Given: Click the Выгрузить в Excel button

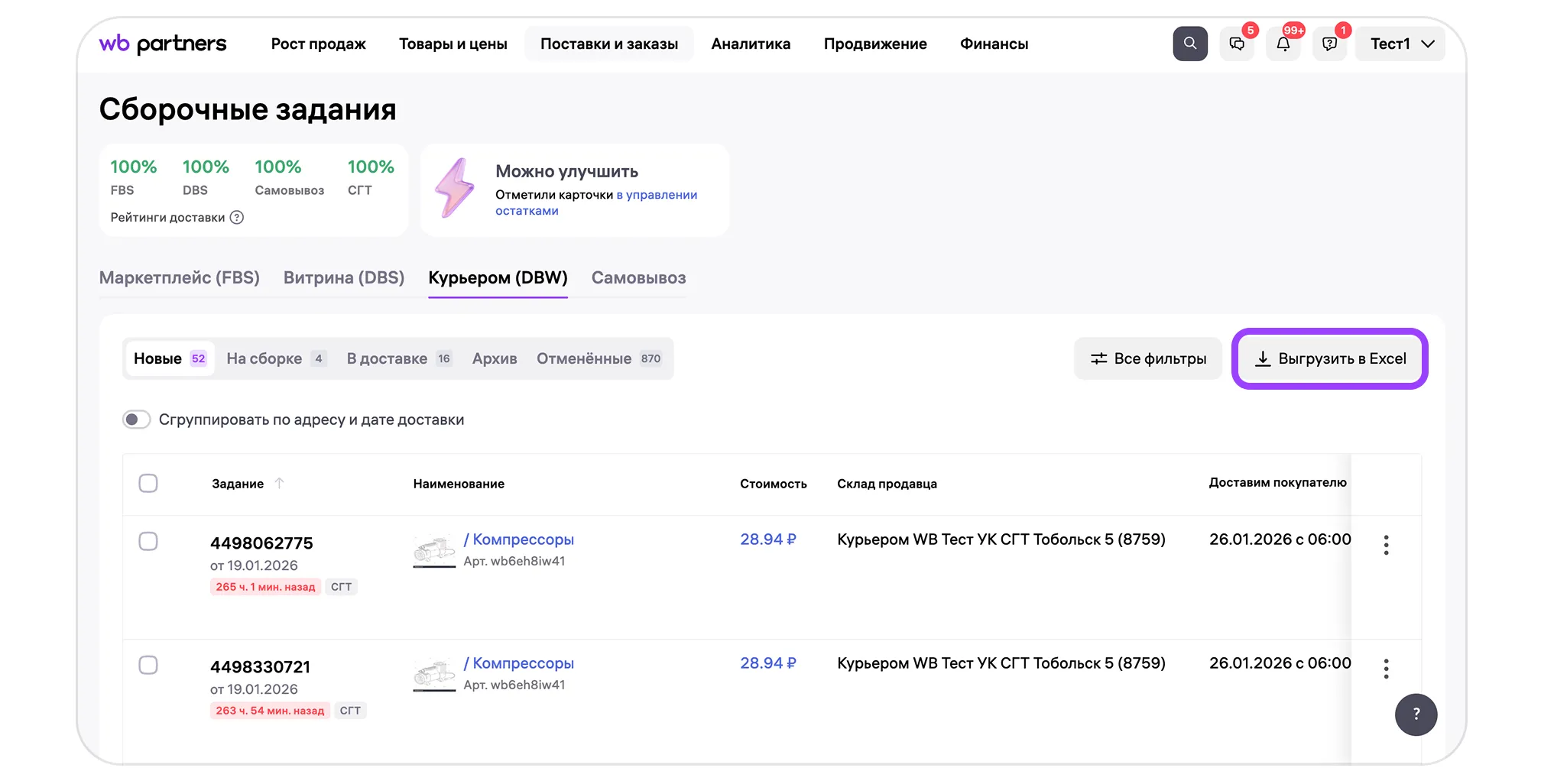Looking at the screenshot, I should [x=1330, y=358].
